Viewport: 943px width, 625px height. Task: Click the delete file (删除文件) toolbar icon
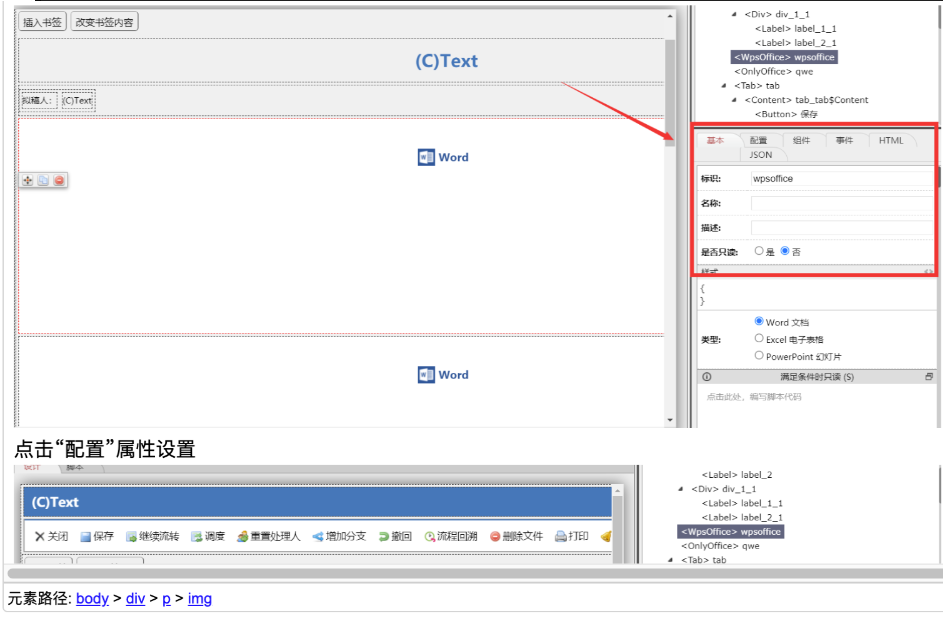[x=495, y=537]
